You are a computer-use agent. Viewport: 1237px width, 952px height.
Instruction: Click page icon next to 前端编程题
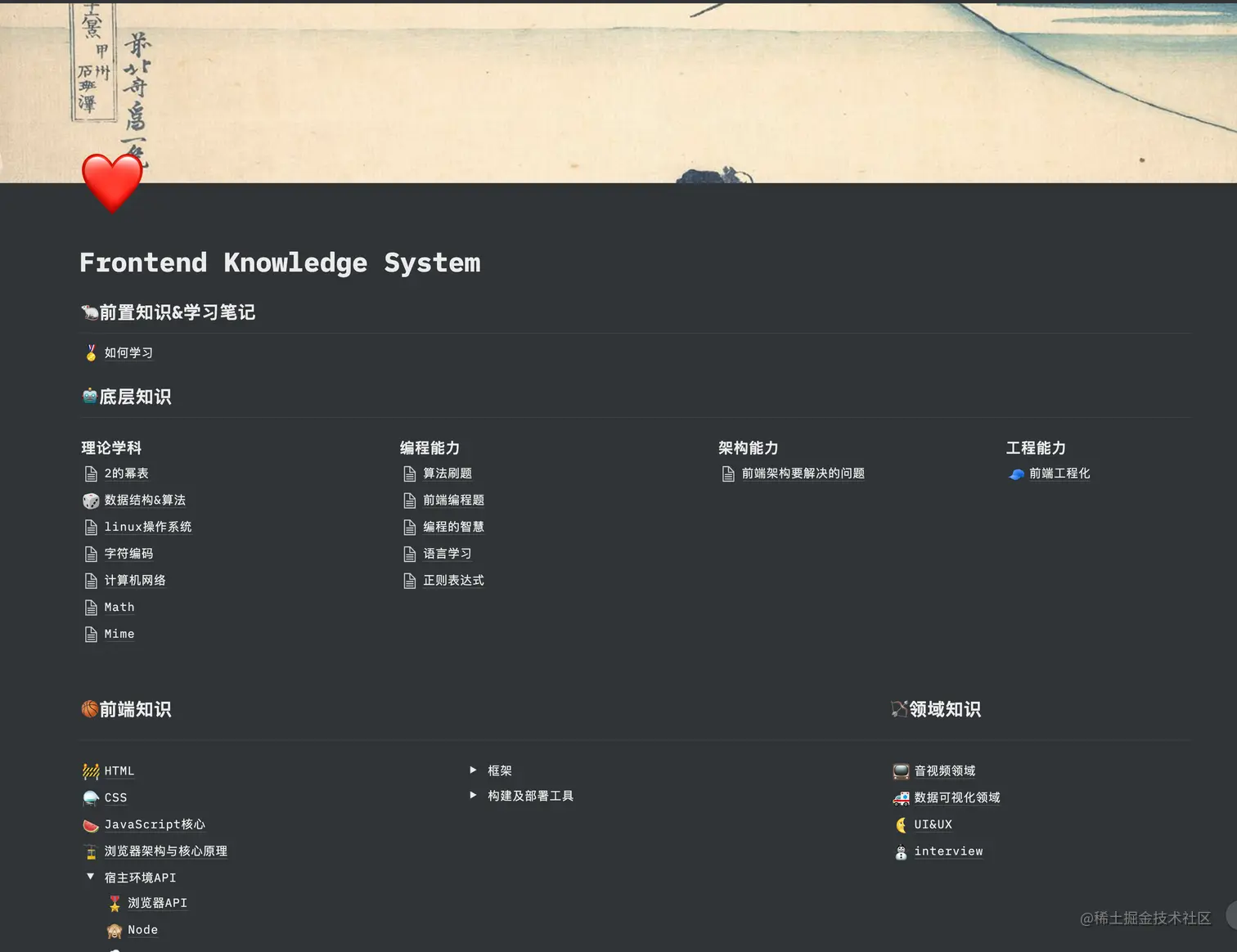coord(410,501)
